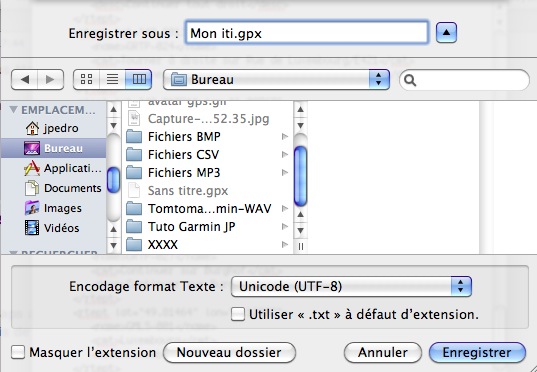
Task: Click the magnifying glass search icon
Action: (410, 80)
